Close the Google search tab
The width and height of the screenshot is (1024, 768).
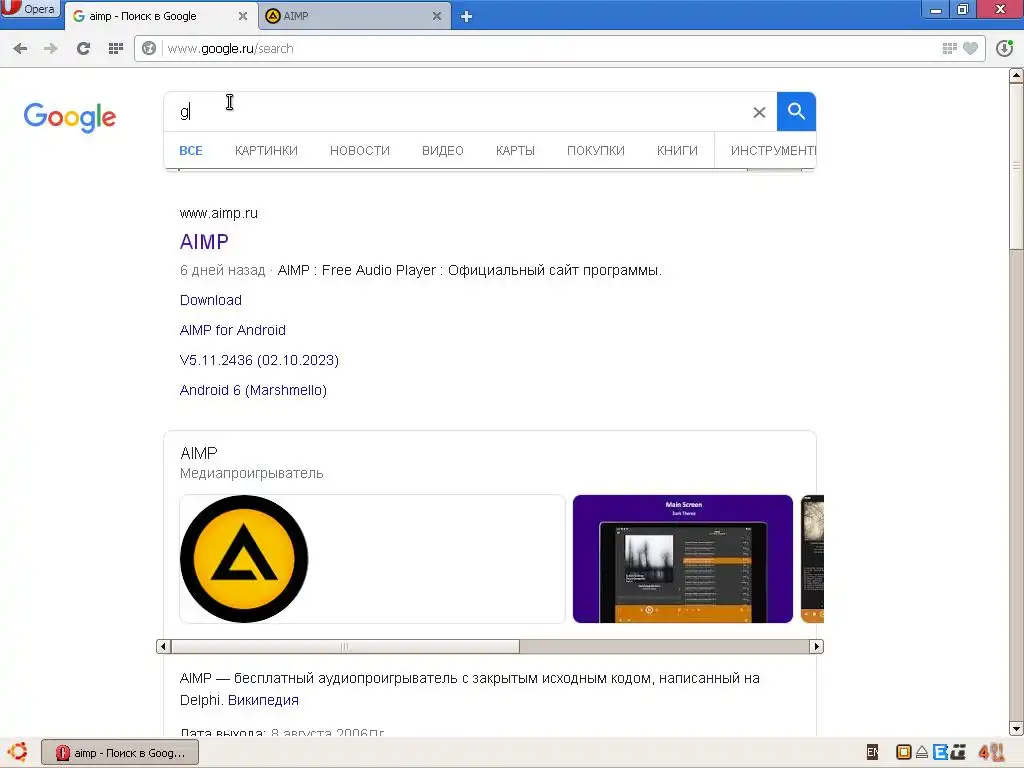pos(243,16)
